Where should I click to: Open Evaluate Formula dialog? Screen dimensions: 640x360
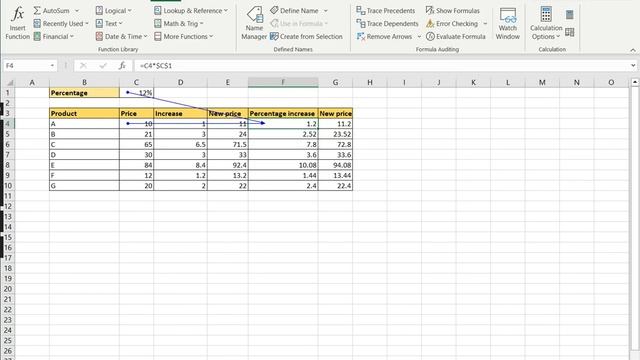click(456, 36)
